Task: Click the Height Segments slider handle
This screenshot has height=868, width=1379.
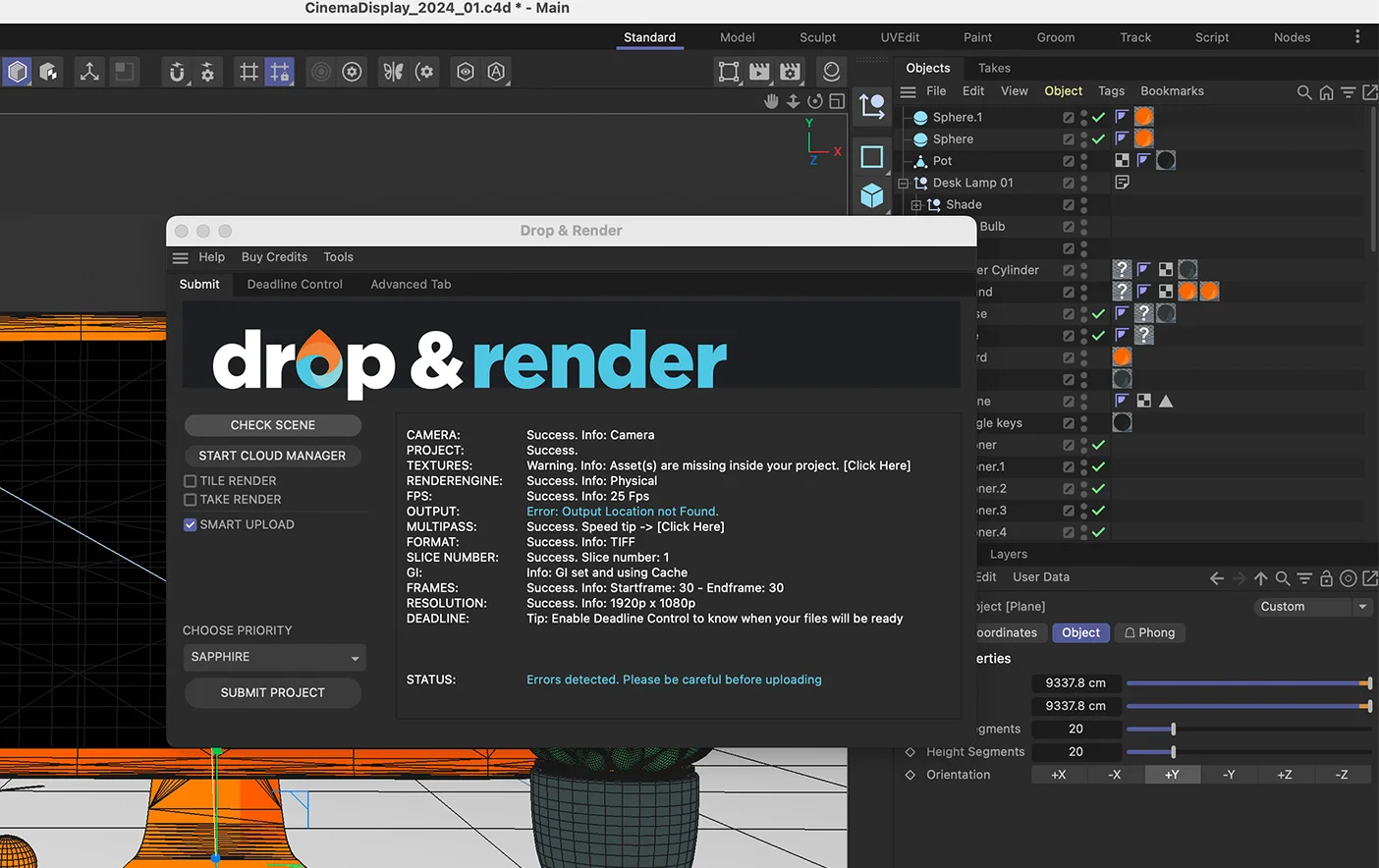Action: pyautogui.click(x=1173, y=752)
